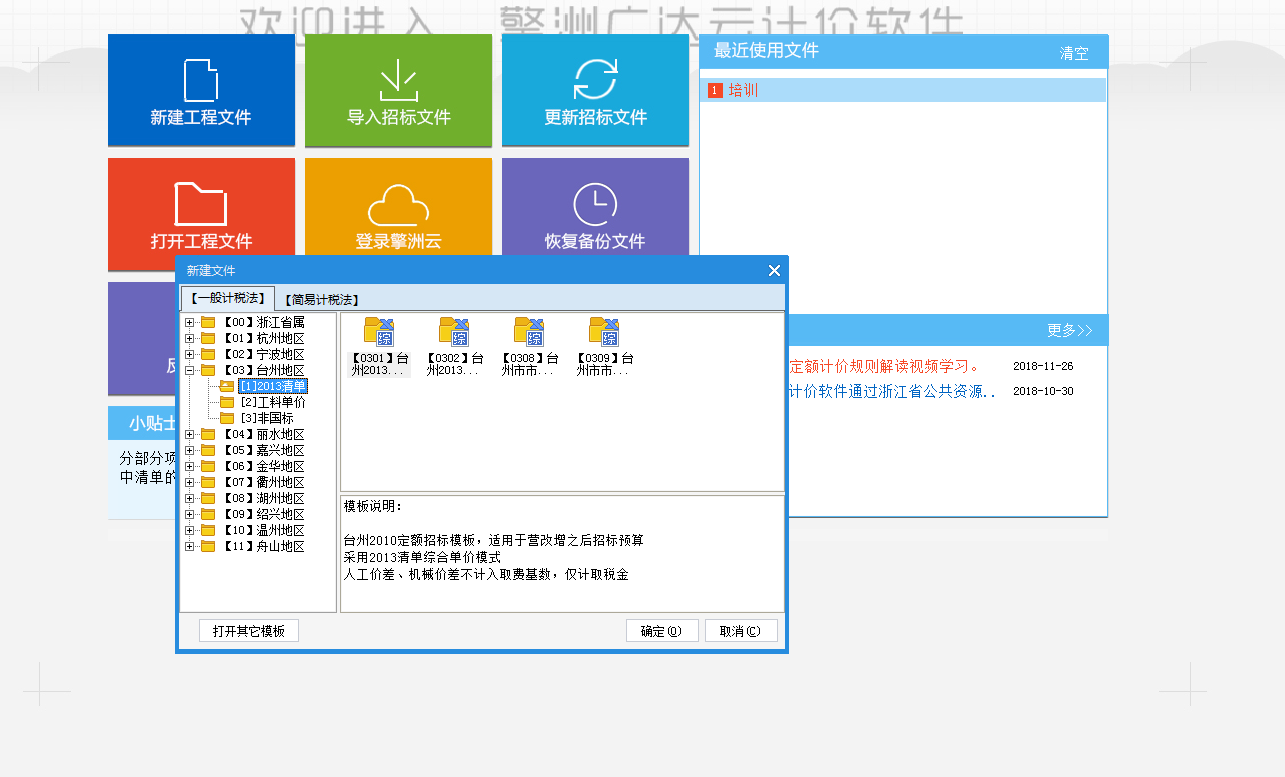Expand the 【10】温州地区 tree node
Image resolution: width=1285 pixels, height=777 pixels.
coord(189,531)
